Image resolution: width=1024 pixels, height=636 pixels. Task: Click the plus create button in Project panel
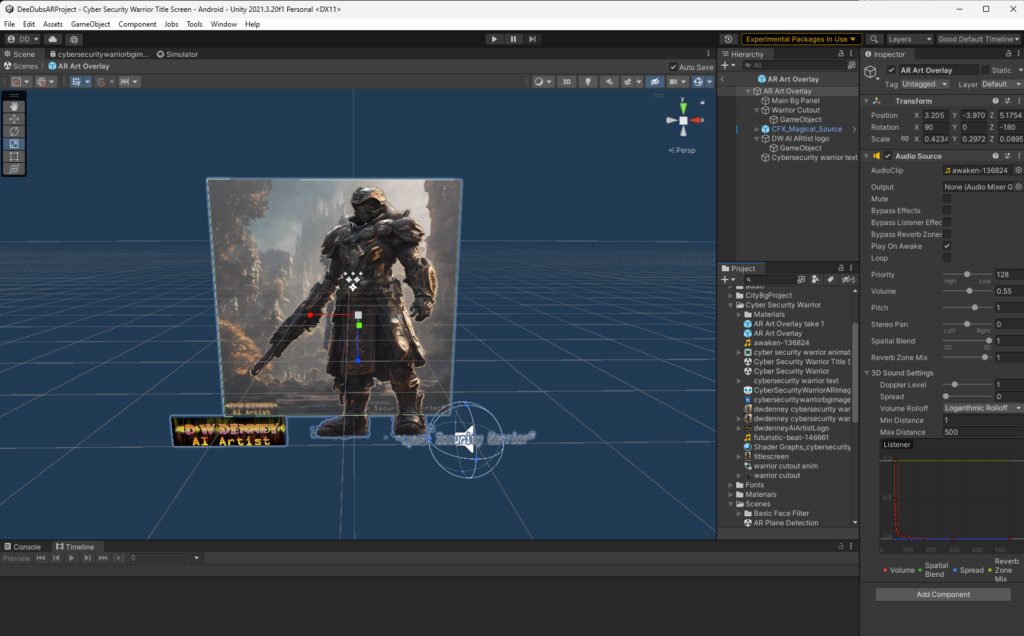click(x=725, y=279)
